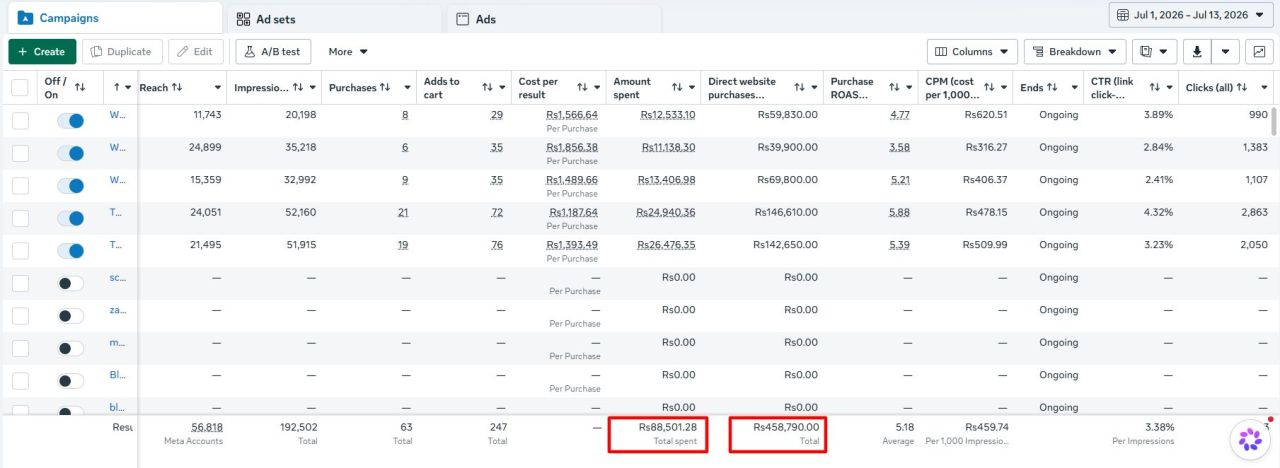The height and width of the screenshot is (468, 1280).
Task: Click the purchases value 21
Action: [403, 212]
